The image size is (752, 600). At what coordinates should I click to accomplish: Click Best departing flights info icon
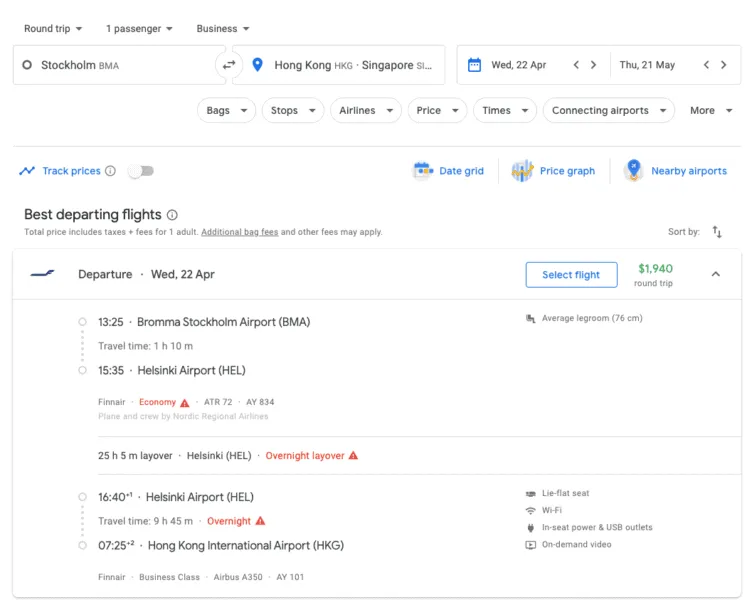click(172, 214)
